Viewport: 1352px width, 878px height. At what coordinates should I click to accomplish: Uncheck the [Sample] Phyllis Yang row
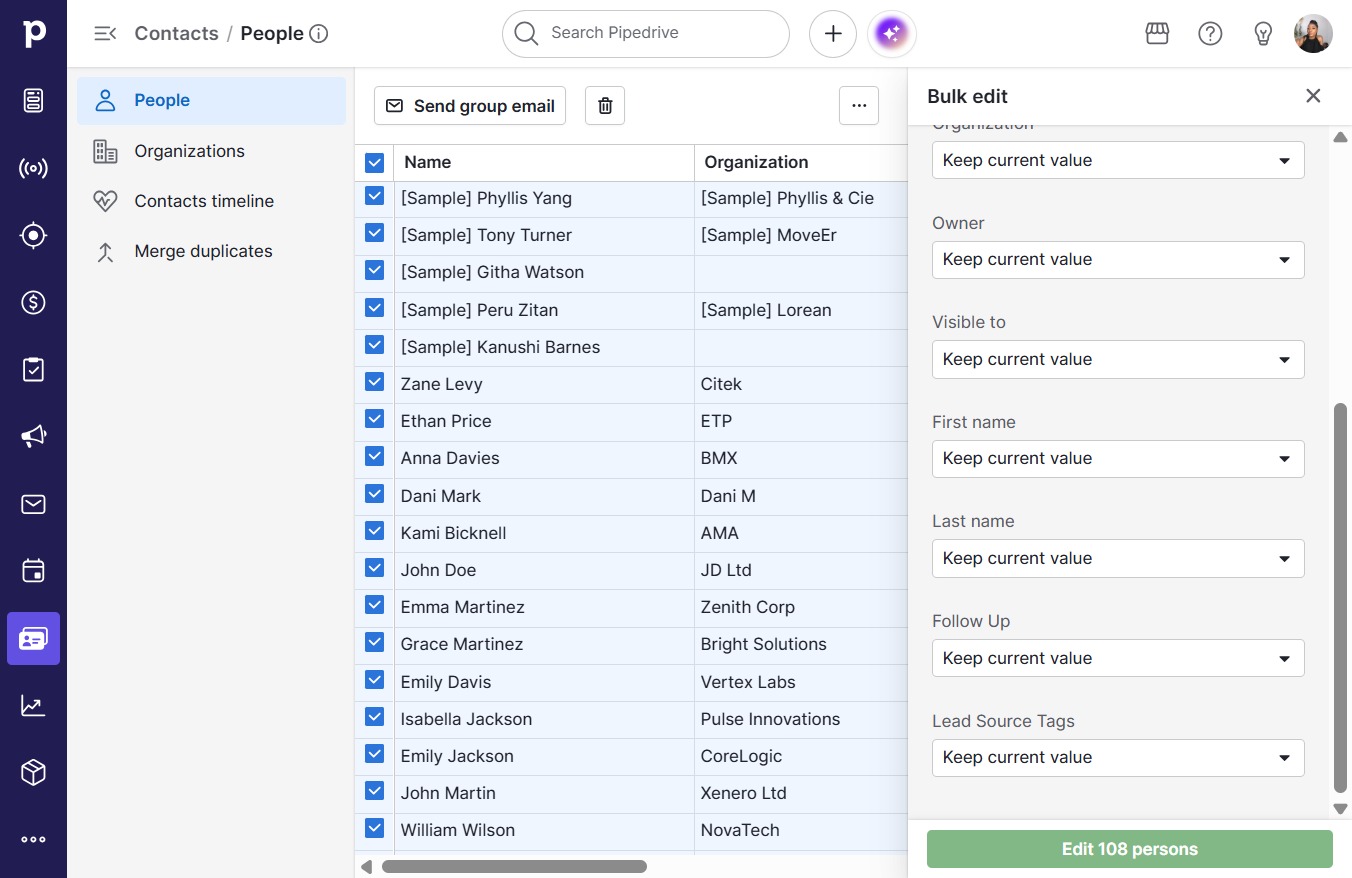(375, 197)
